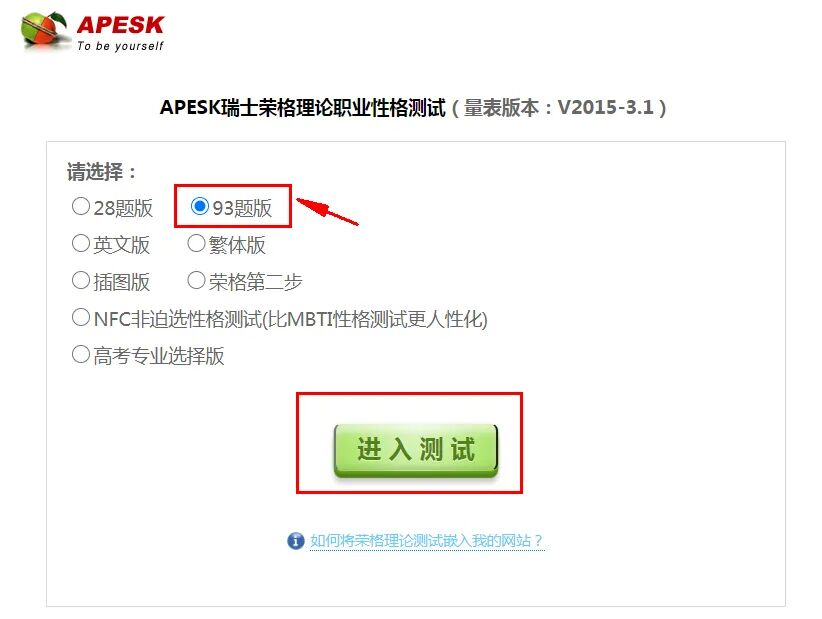Click the red arrow pointing at 93题版
Screen dimensions: 822x619
click(x=327, y=211)
